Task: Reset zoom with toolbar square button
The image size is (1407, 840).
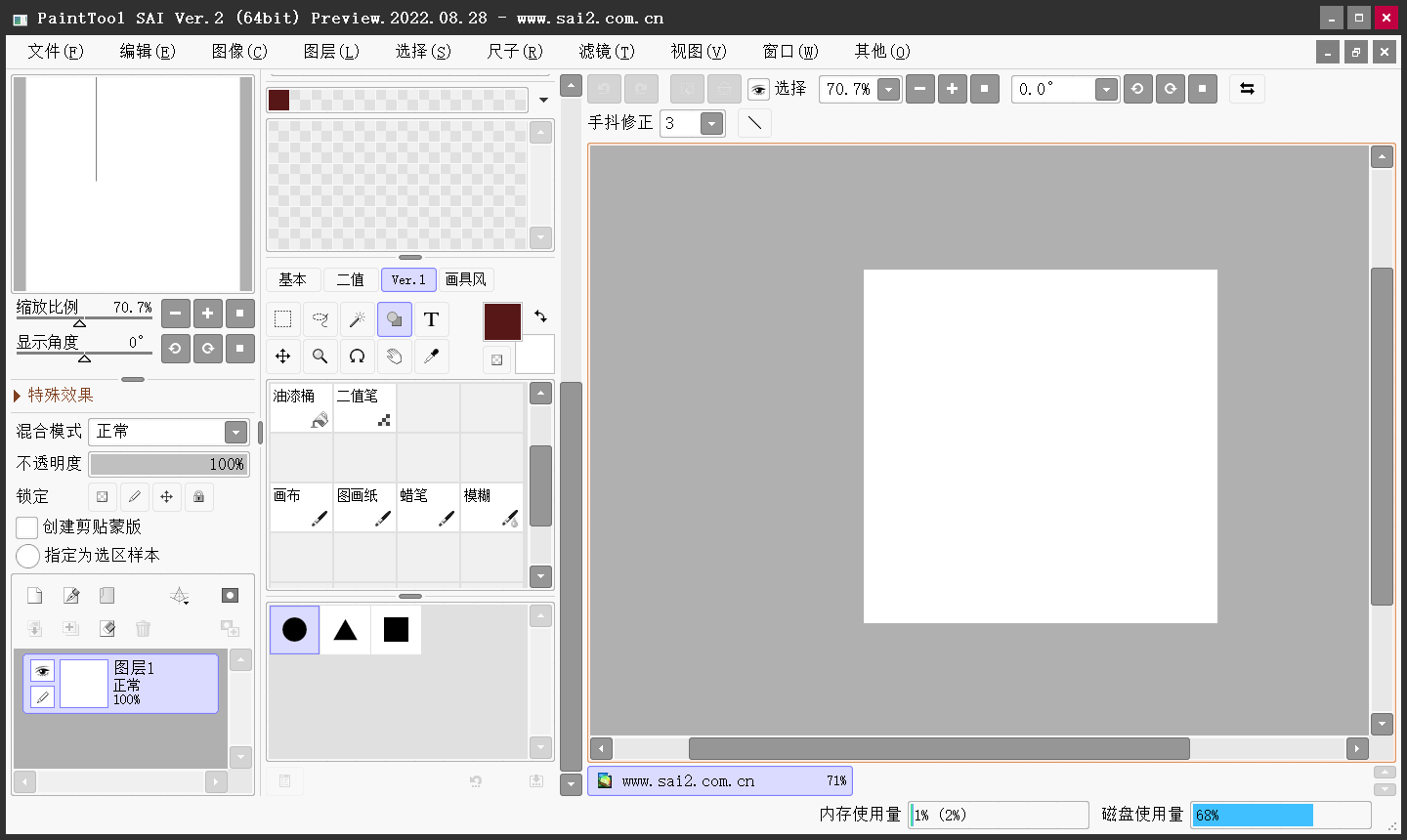Action: click(984, 89)
